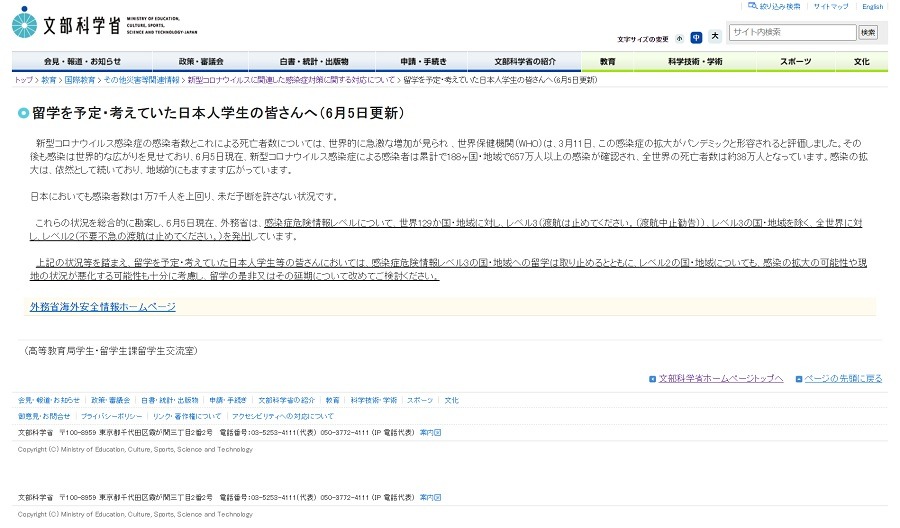Open footer link 申請・手続き
The image size is (900, 528).
point(228,401)
